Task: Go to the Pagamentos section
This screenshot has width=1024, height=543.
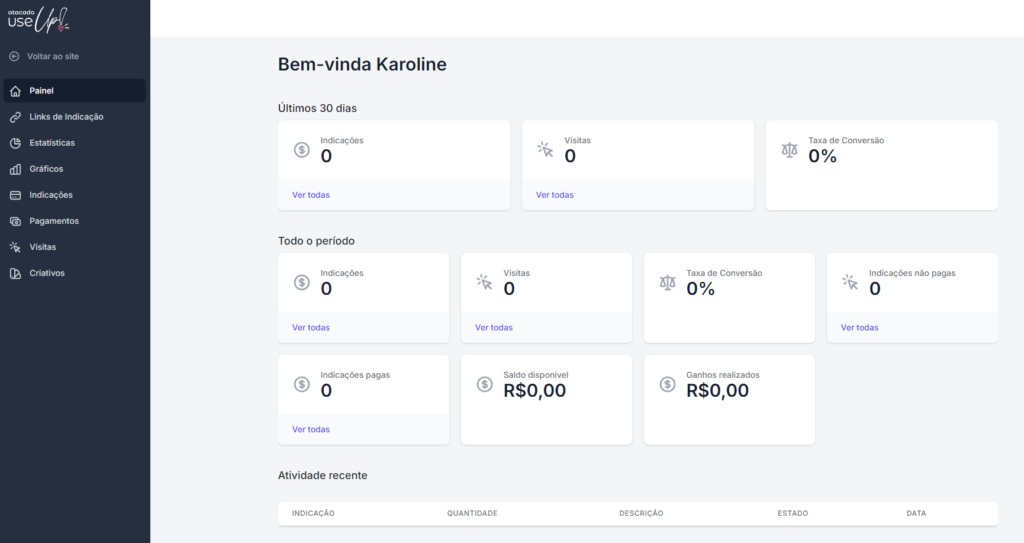Action: (x=54, y=221)
